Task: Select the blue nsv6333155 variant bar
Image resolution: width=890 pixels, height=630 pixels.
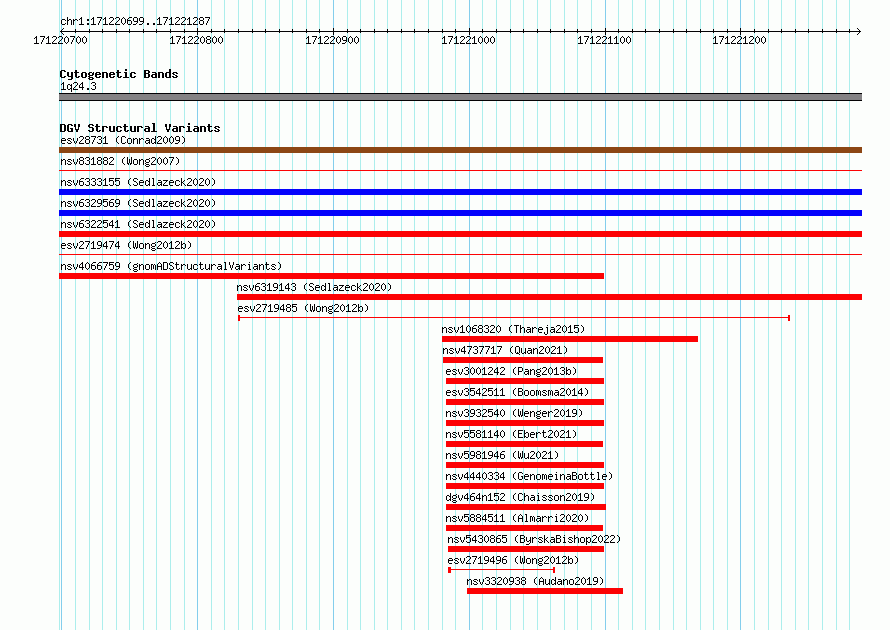Action: point(460,192)
